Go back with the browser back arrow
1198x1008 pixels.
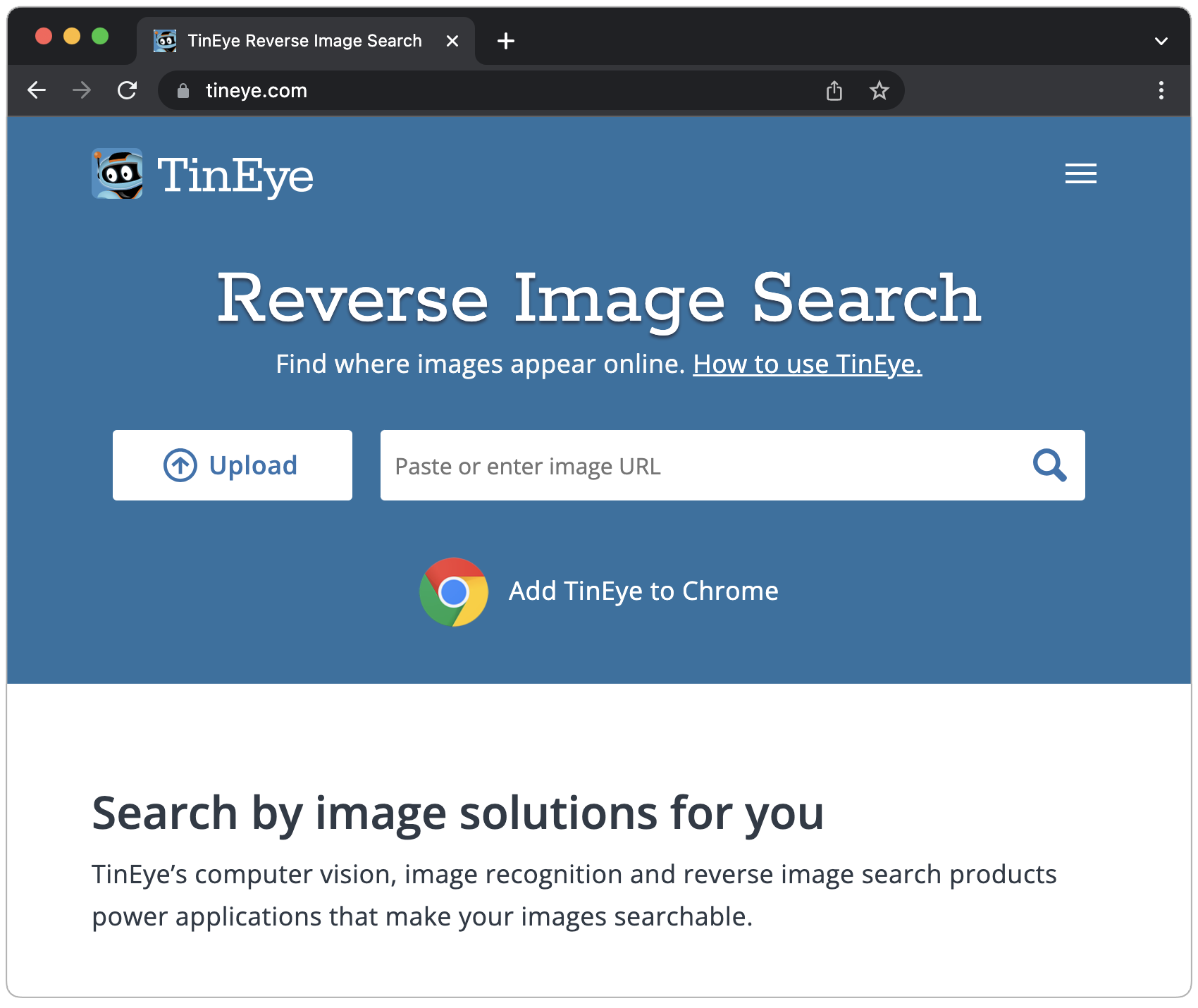tap(37, 90)
